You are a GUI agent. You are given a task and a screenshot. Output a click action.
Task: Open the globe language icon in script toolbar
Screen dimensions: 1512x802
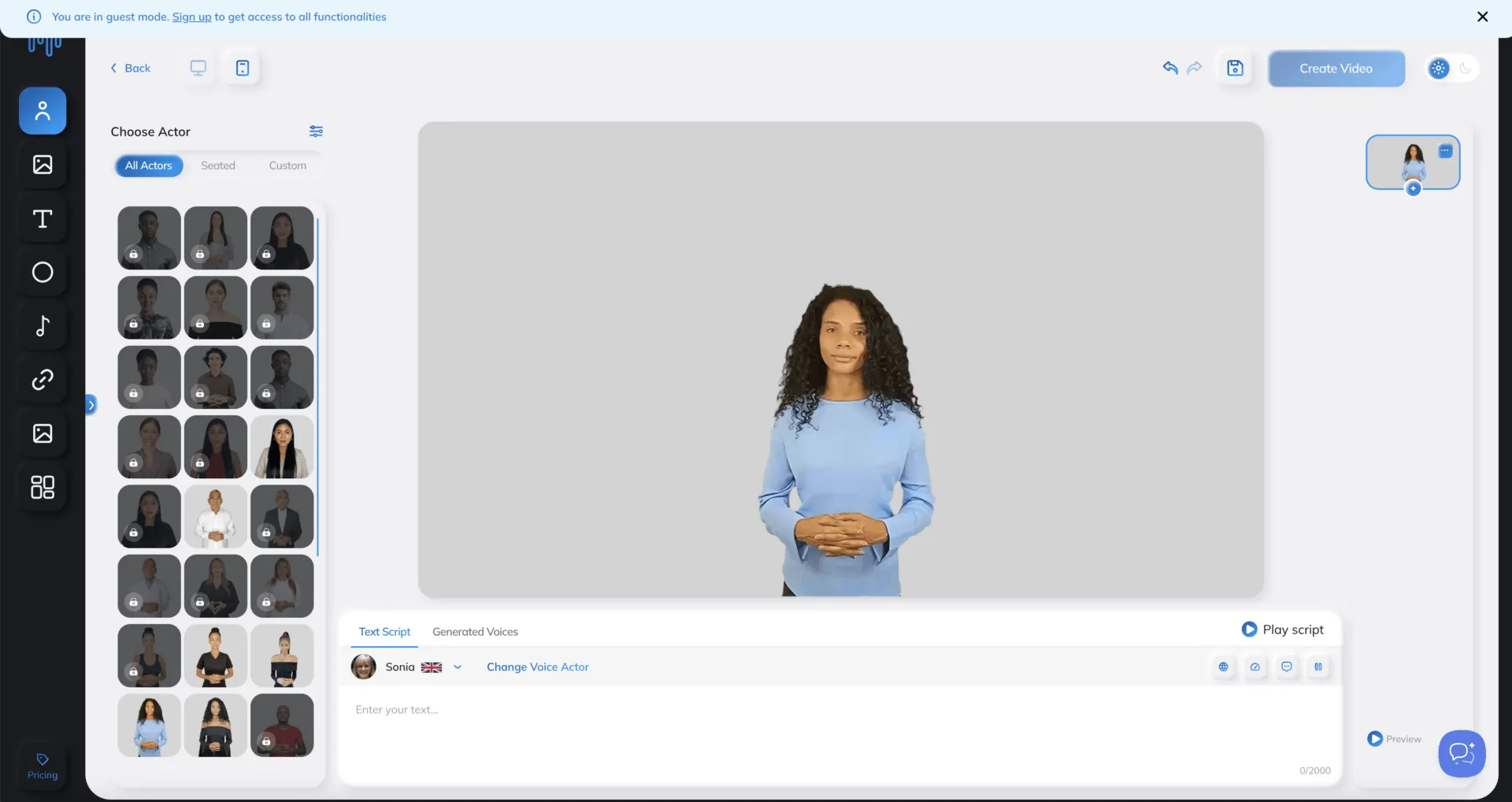[1223, 666]
